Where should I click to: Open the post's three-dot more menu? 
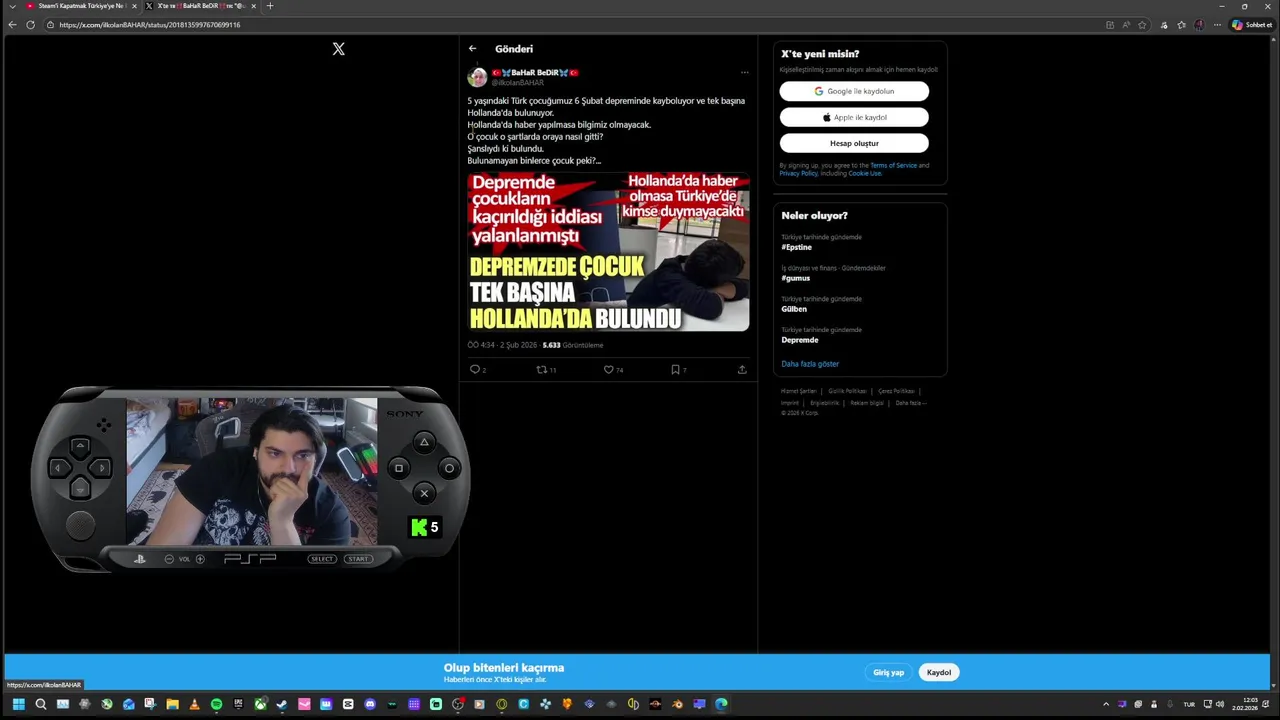point(744,72)
